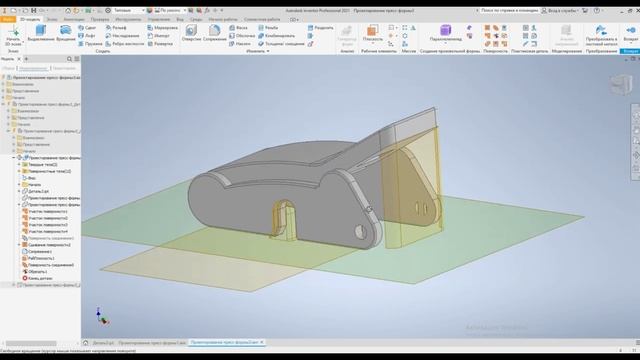Click the Unwrap (Развертка) command
The height and width of the screenshot is (360, 640).
point(160,44)
